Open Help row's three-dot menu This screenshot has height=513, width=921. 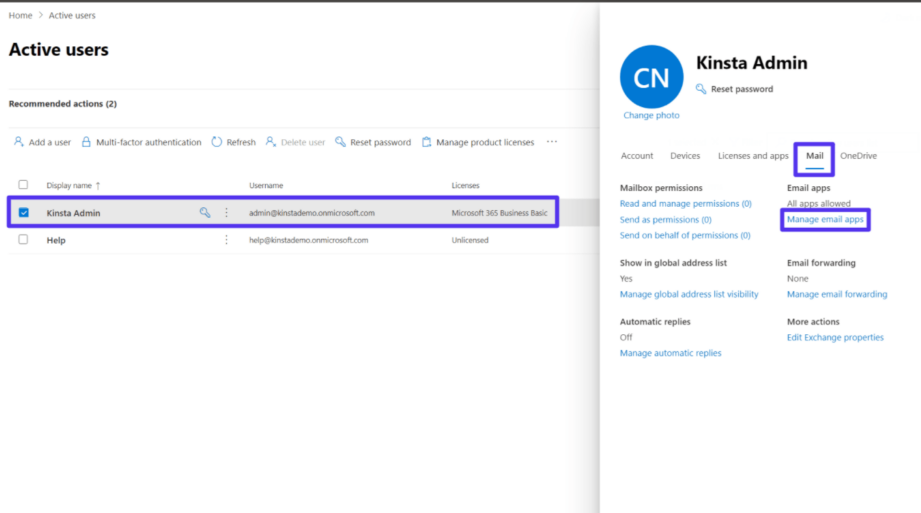click(x=226, y=240)
